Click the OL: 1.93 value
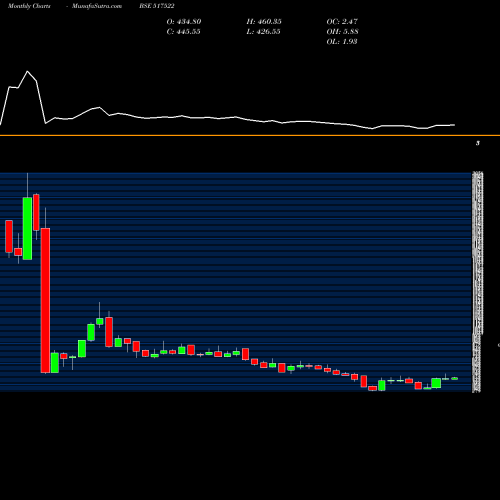 pos(342,42)
